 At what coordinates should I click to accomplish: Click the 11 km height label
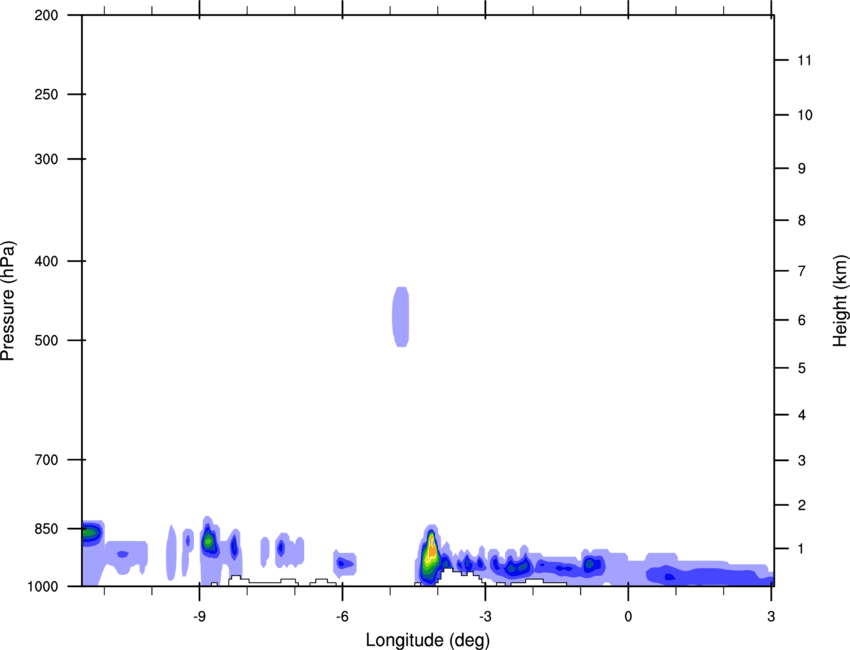(805, 60)
